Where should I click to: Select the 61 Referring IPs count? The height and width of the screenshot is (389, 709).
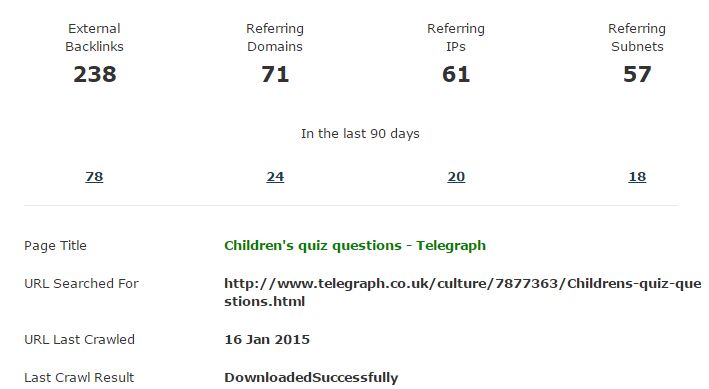pos(456,74)
